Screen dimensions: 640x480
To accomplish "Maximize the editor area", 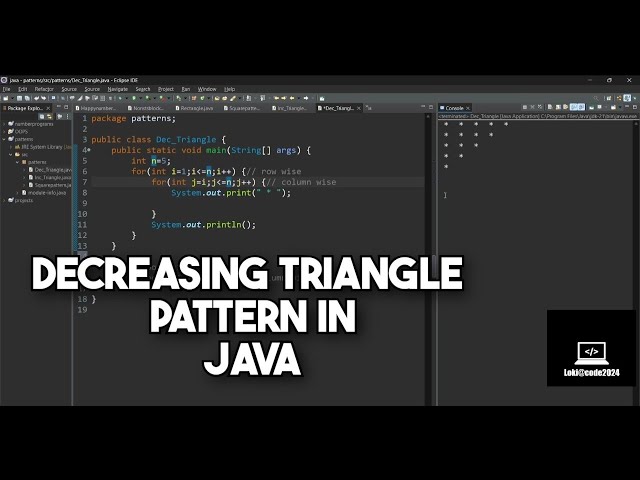I will click(431, 107).
